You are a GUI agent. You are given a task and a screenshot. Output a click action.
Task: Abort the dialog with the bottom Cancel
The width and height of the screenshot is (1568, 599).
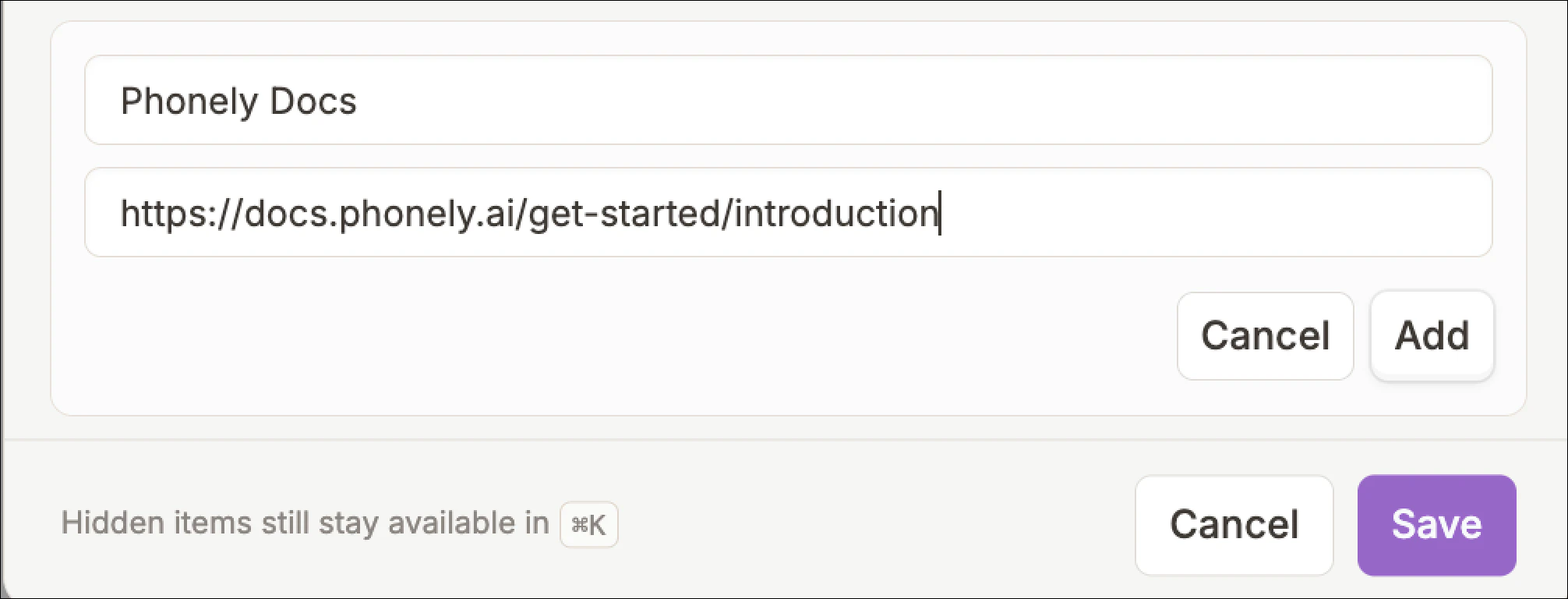[x=1232, y=524]
